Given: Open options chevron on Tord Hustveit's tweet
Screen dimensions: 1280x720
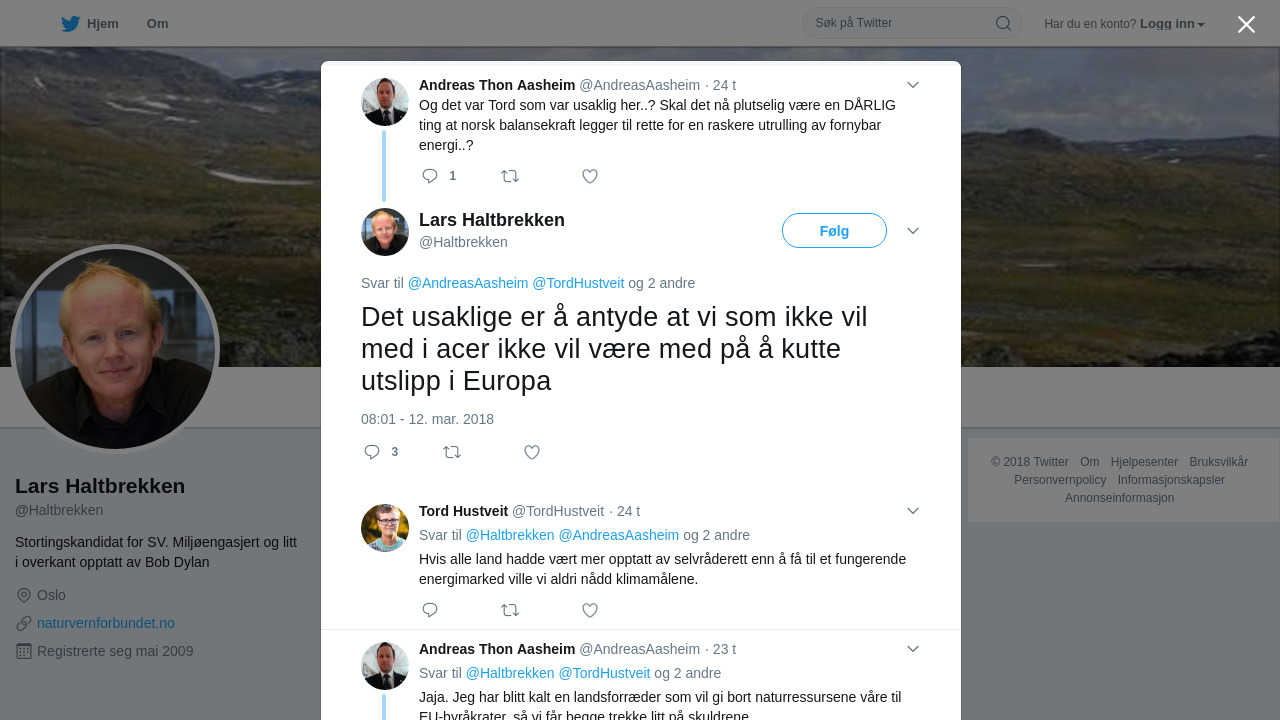Looking at the screenshot, I should pos(913,511).
